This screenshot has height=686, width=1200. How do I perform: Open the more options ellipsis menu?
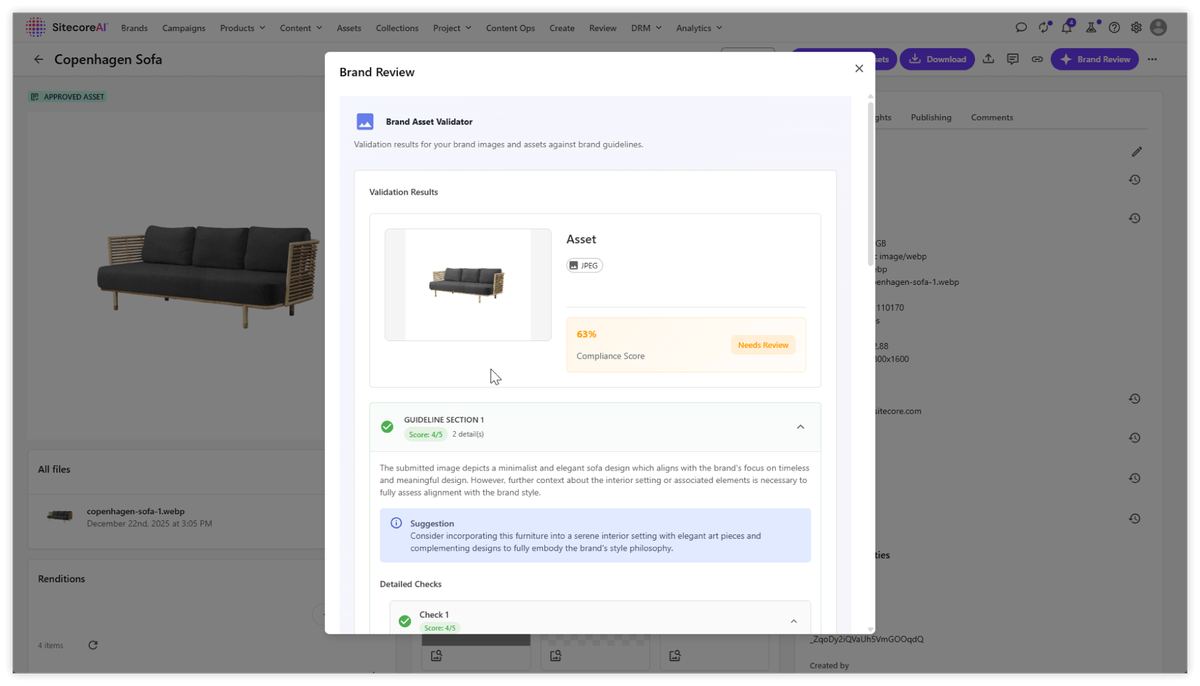1152,59
